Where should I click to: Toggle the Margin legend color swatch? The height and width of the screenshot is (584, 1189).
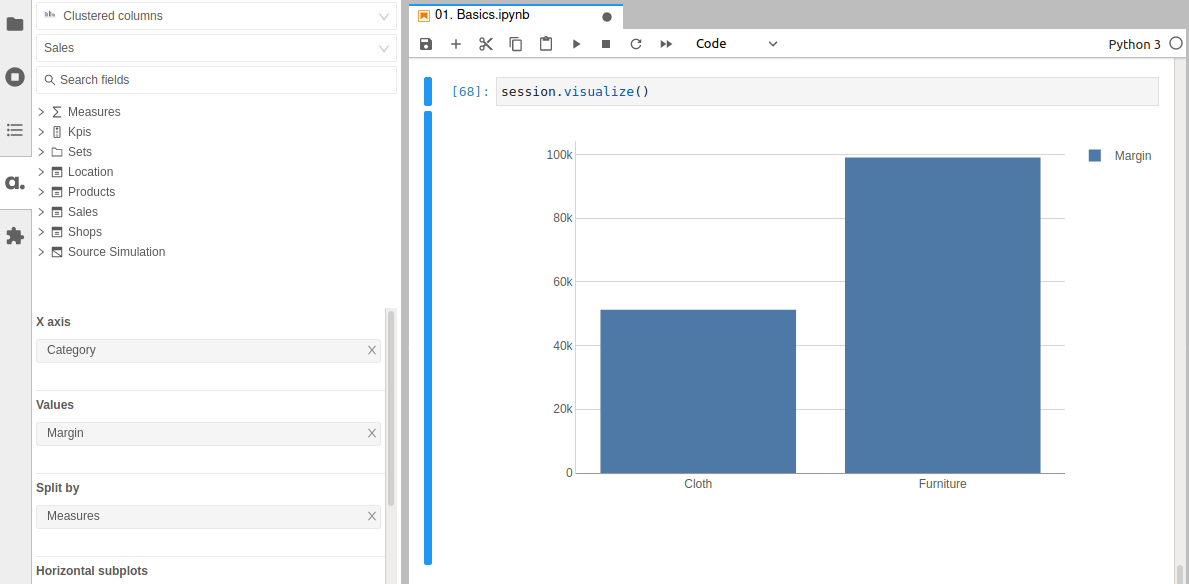[1094, 155]
